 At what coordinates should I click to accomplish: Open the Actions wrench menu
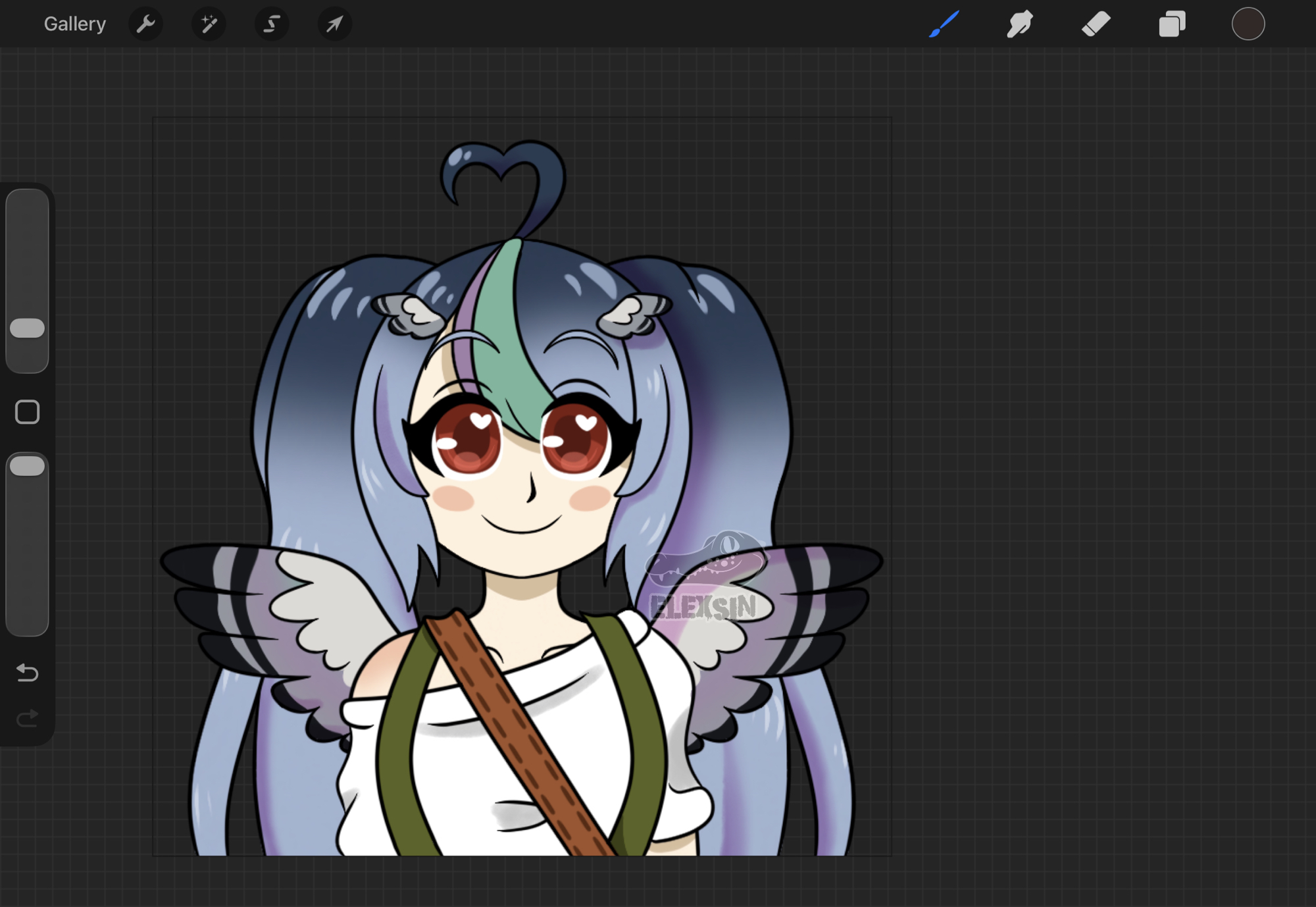(145, 24)
